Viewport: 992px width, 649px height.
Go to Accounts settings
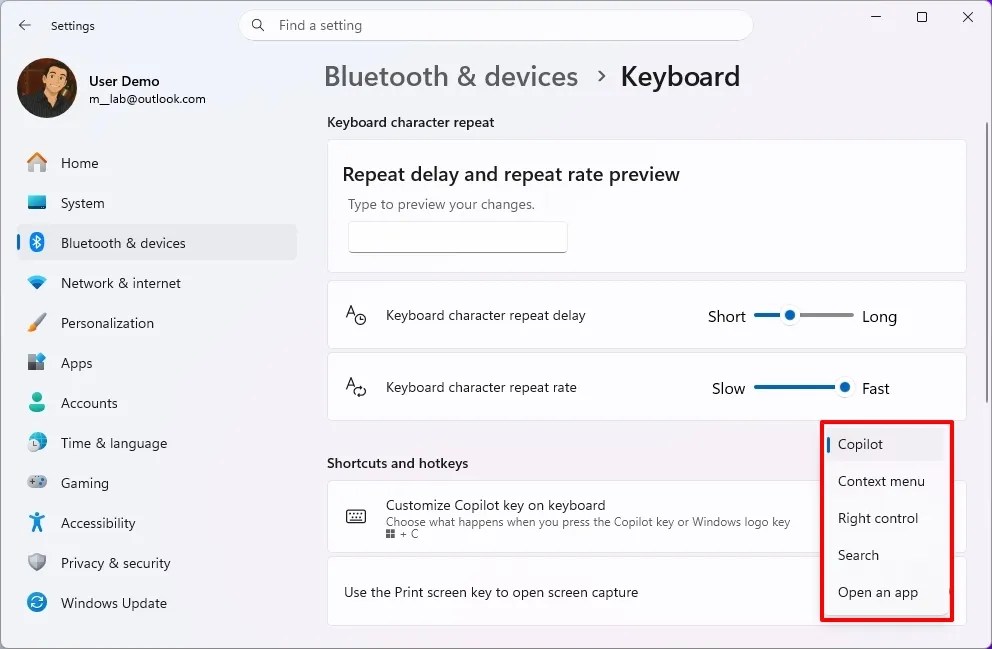157,403
